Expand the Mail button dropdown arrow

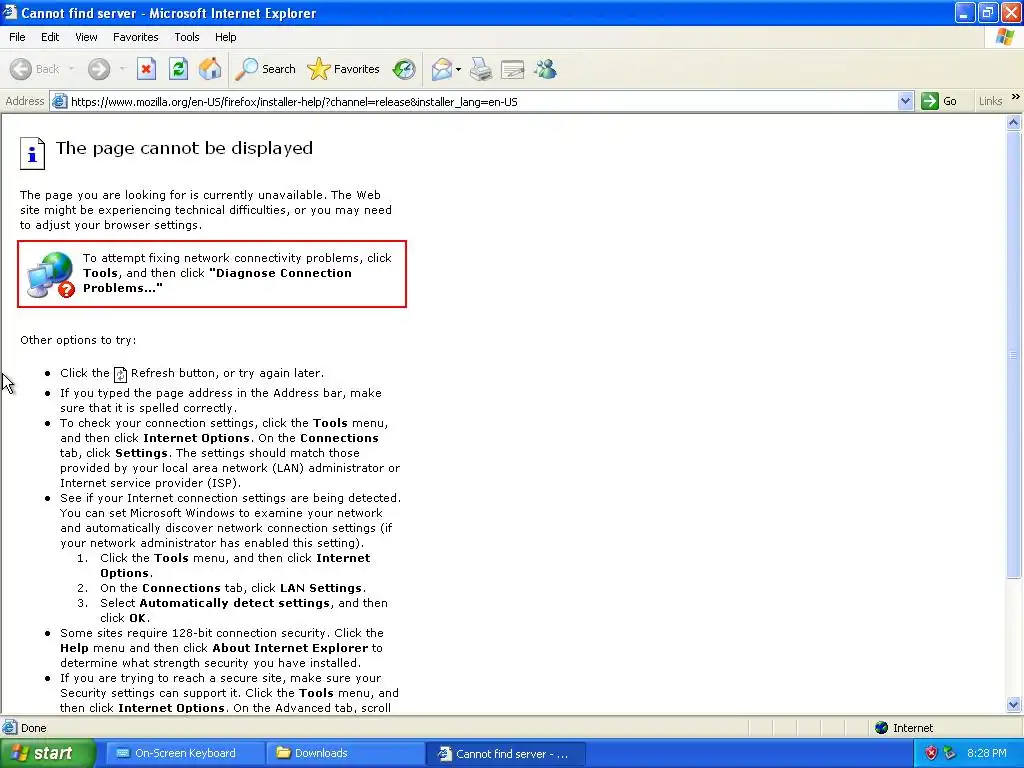pos(458,69)
